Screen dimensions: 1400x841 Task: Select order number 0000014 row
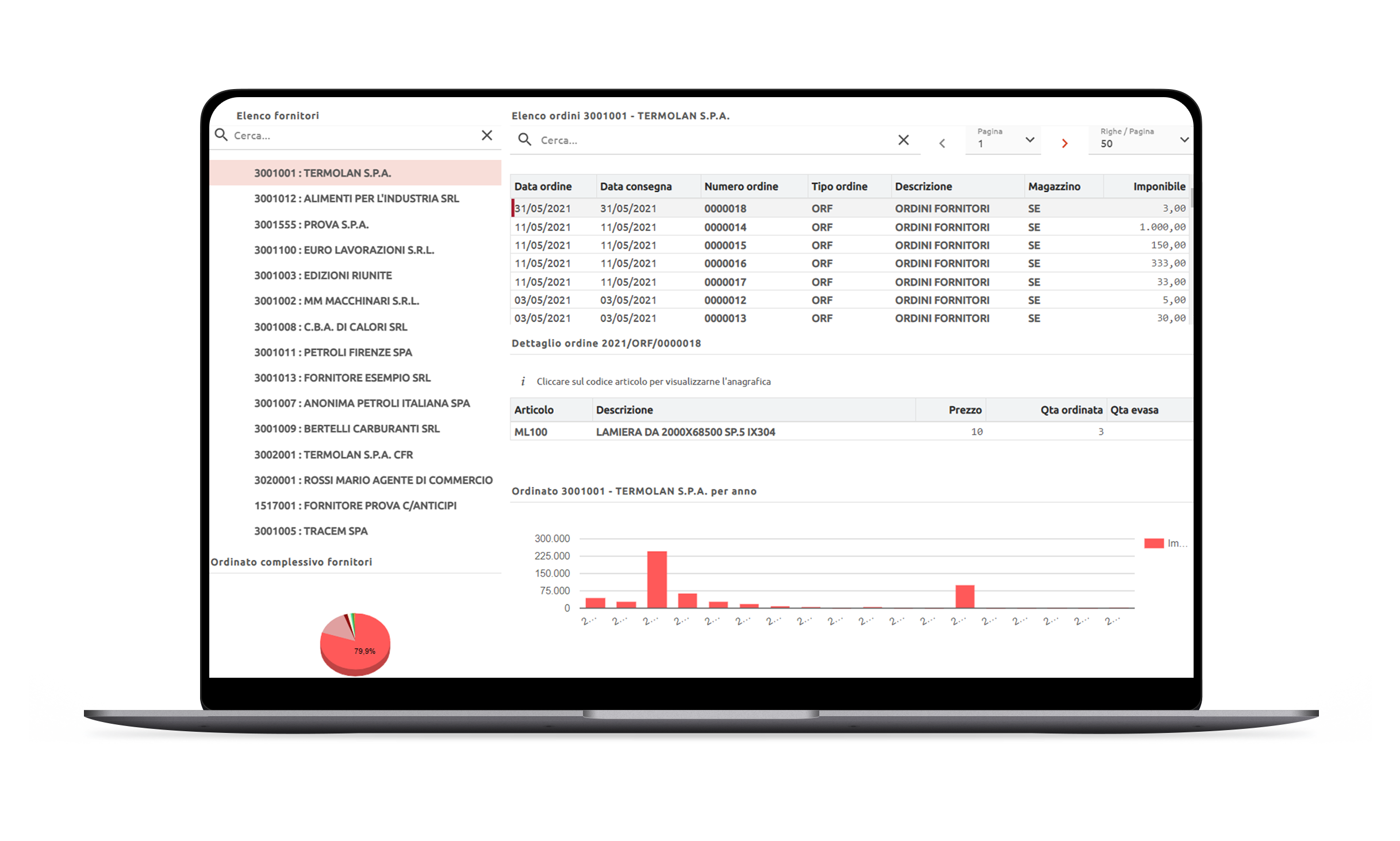pos(850,227)
